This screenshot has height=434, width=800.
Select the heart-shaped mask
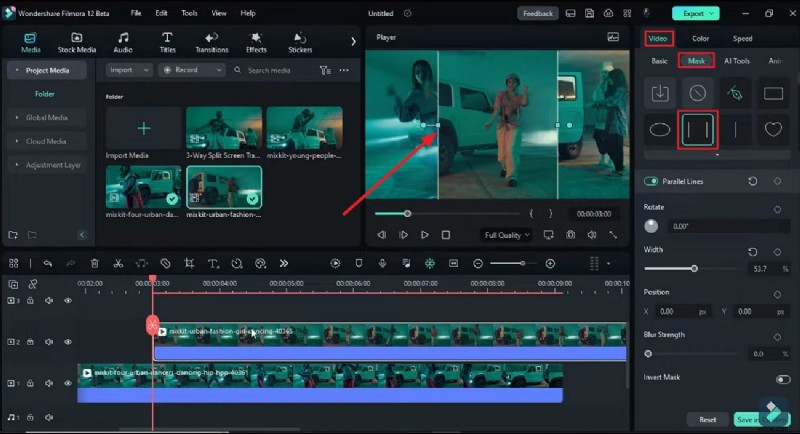coord(772,129)
